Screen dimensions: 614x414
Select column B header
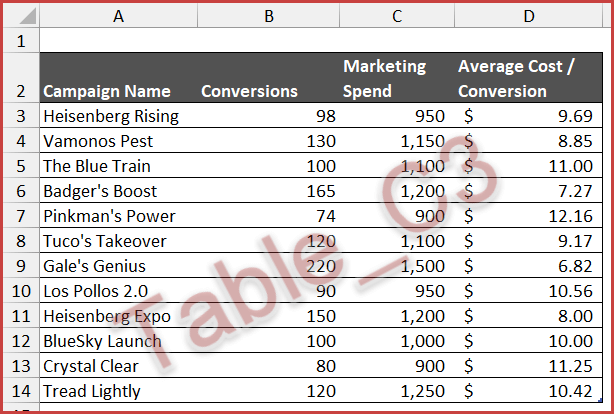[x=267, y=16]
